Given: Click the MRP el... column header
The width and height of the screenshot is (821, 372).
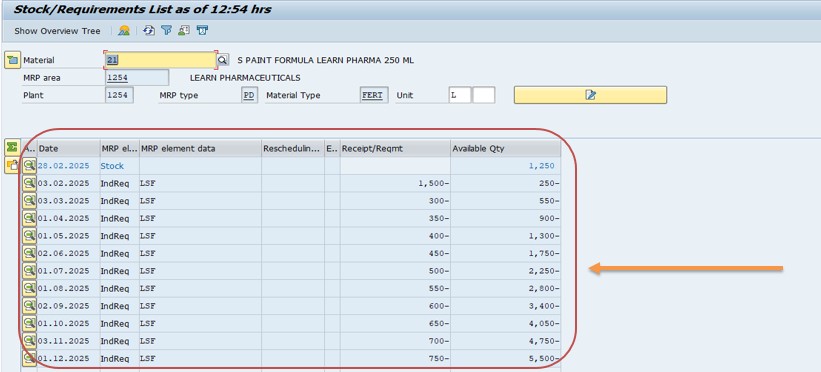Looking at the screenshot, I should (x=119, y=148).
